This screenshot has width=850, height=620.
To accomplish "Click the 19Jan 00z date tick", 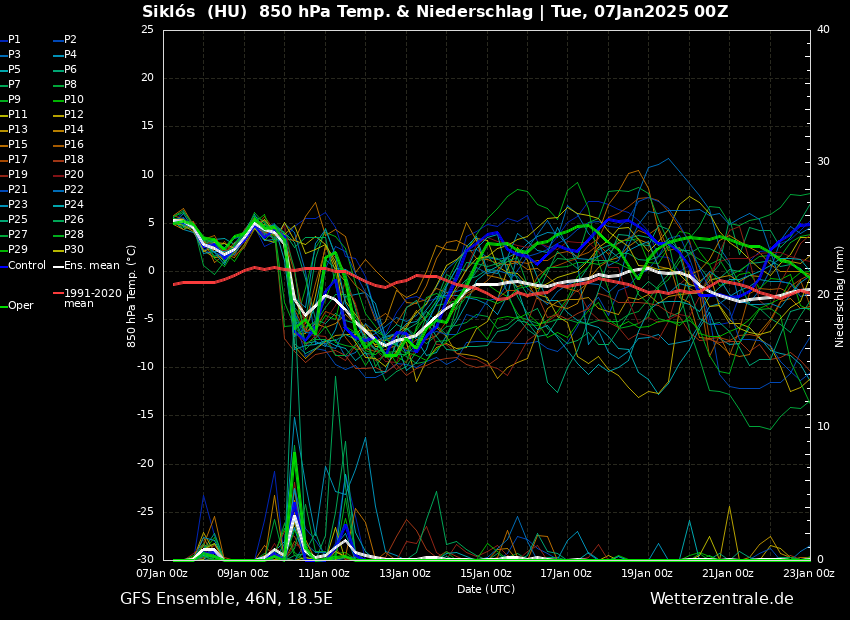I will click(x=647, y=574).
